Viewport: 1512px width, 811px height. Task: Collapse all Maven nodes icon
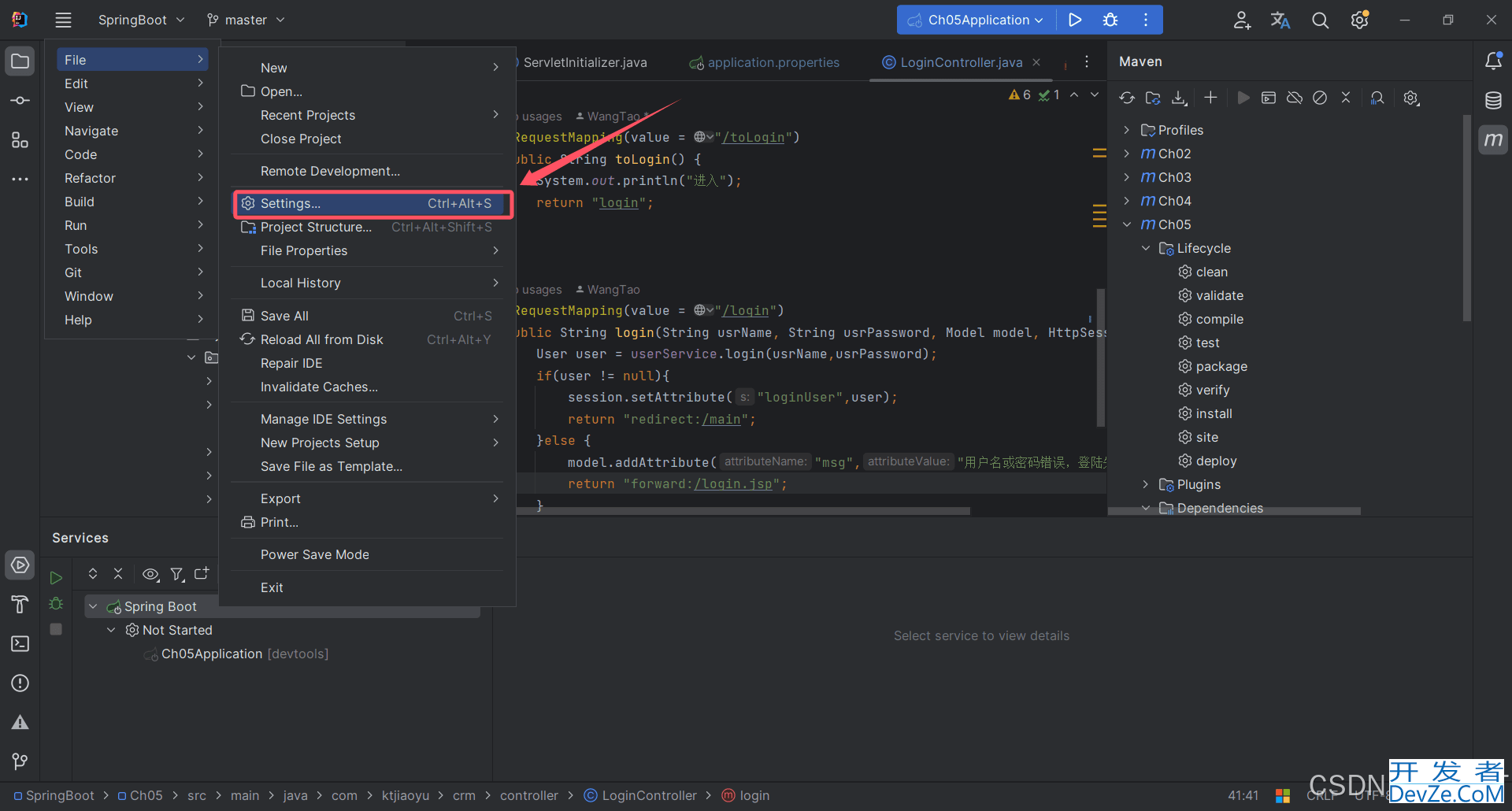coord(1346,98)
